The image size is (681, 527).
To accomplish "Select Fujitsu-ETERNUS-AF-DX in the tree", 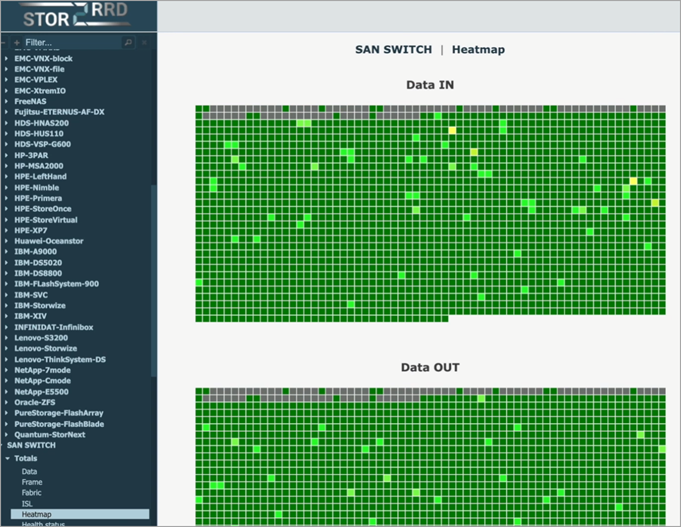I will coord(59,112).
